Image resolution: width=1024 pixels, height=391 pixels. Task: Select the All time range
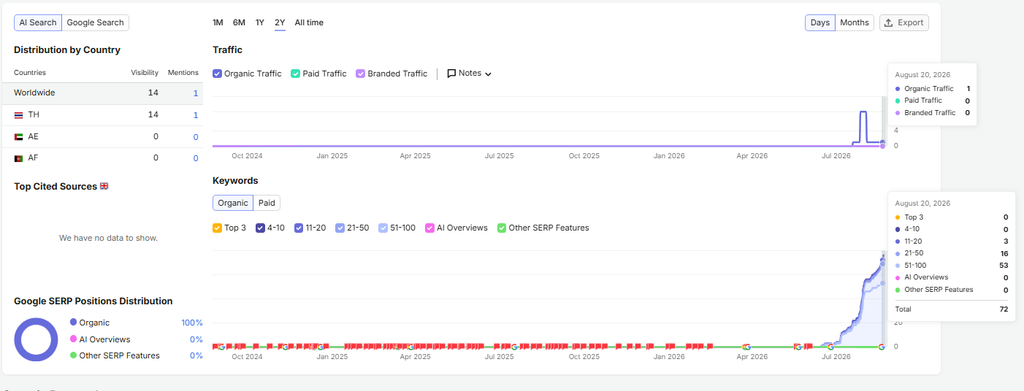309,22
